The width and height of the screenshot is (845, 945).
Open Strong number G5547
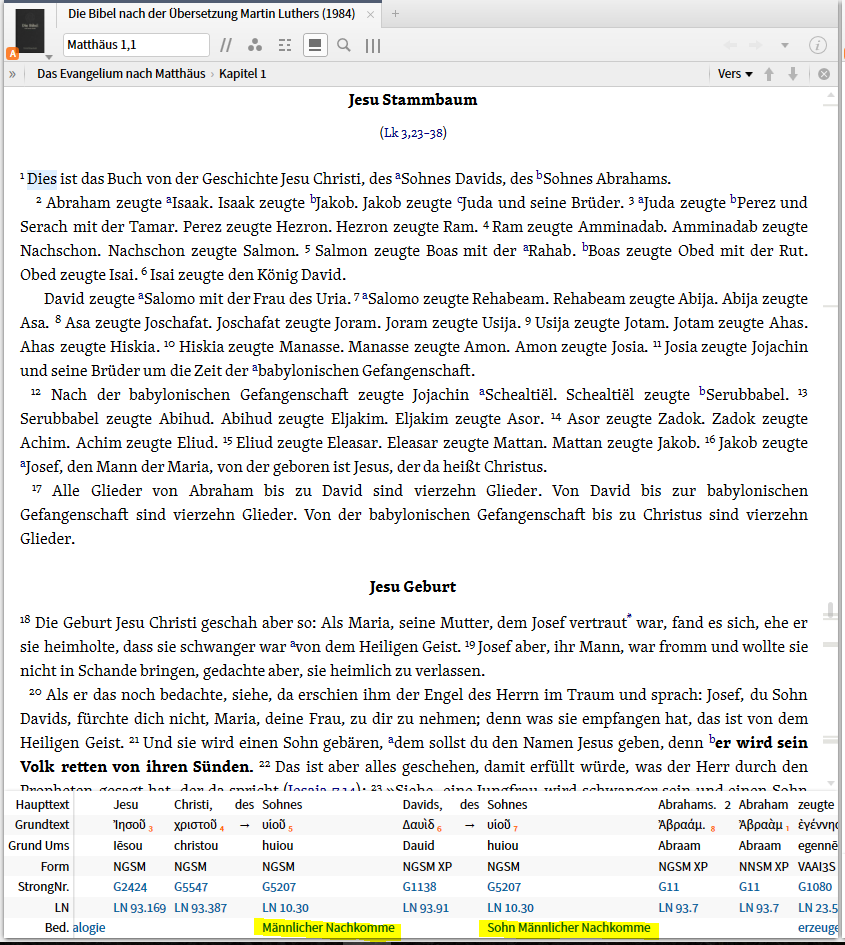(190, 887)
